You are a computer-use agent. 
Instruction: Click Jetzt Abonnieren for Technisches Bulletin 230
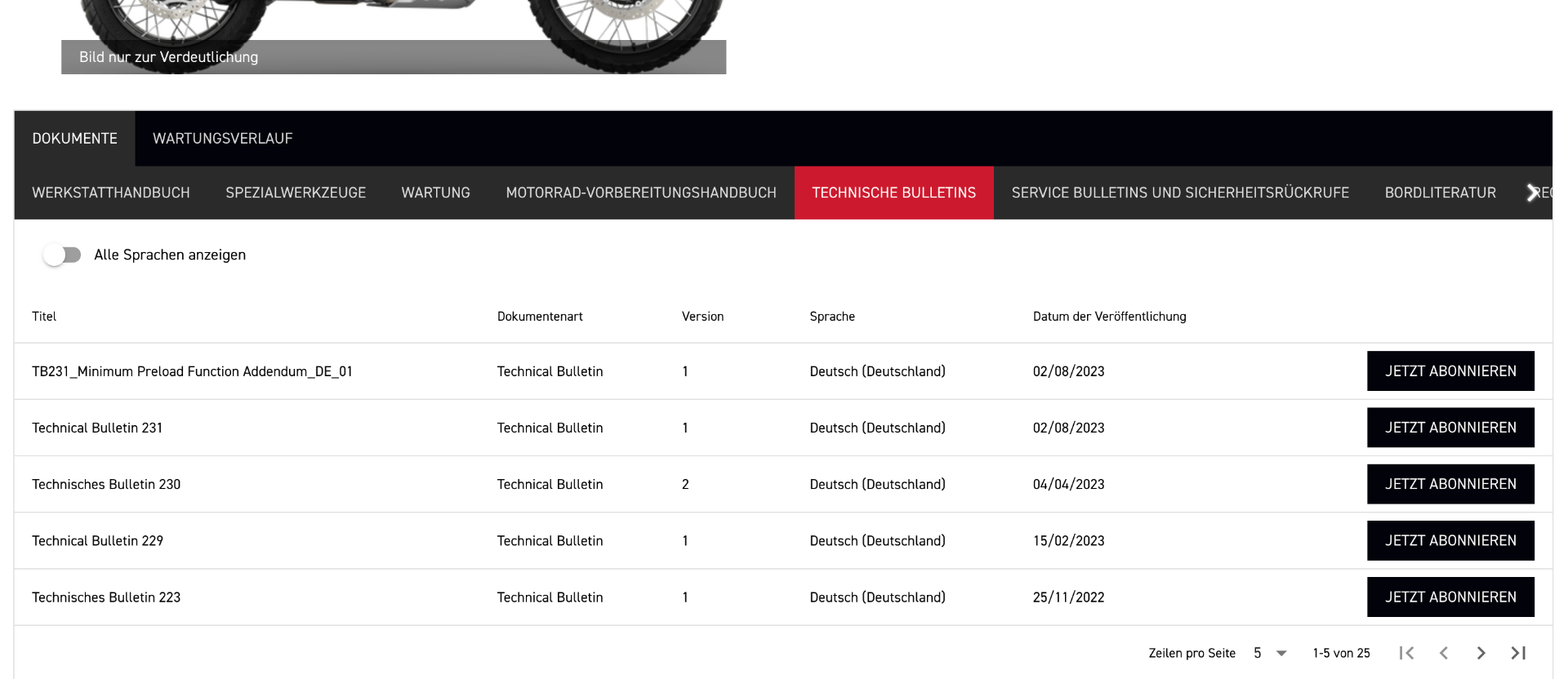click(1450, 484)
